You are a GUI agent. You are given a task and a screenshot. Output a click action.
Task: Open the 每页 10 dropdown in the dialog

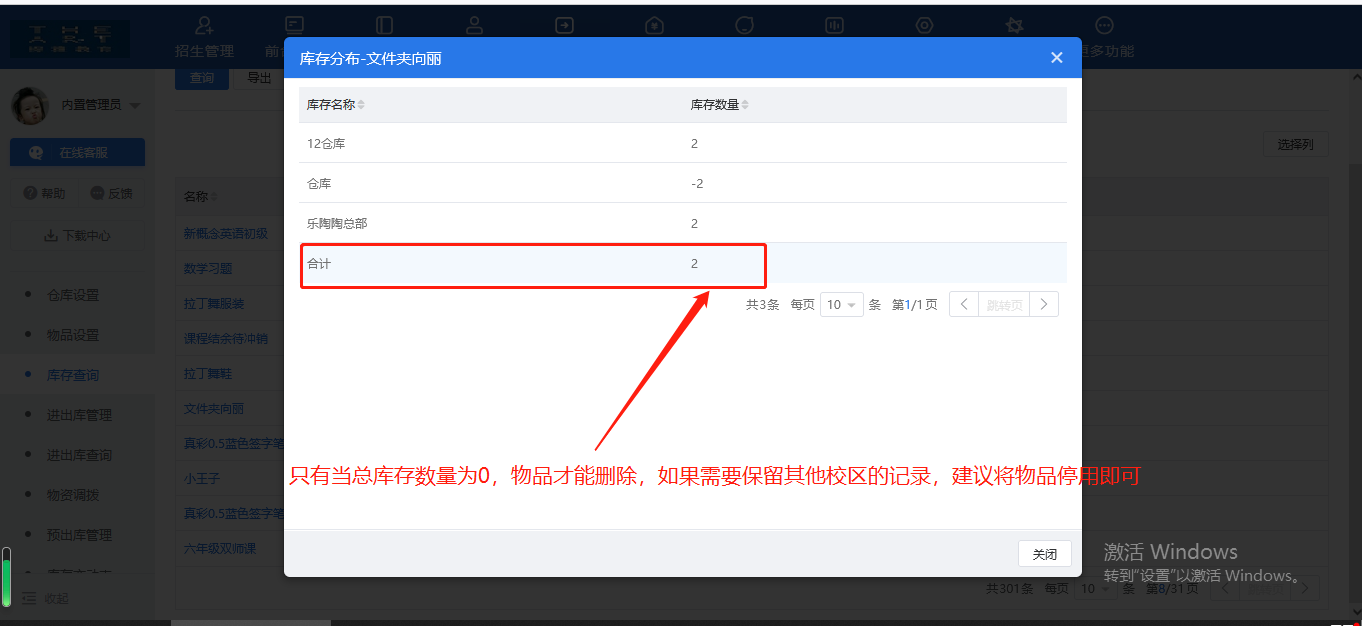click(x=841, y=305)
